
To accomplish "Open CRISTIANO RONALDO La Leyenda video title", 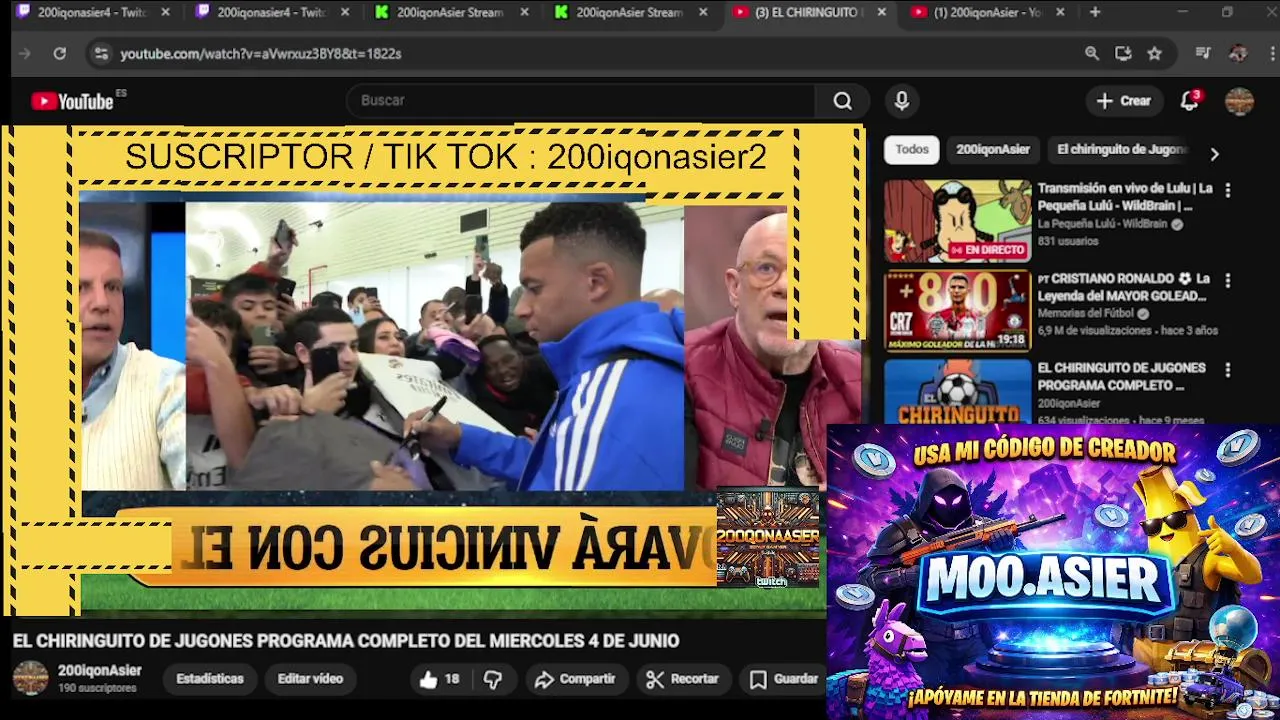I will (x=1124, y=287).
